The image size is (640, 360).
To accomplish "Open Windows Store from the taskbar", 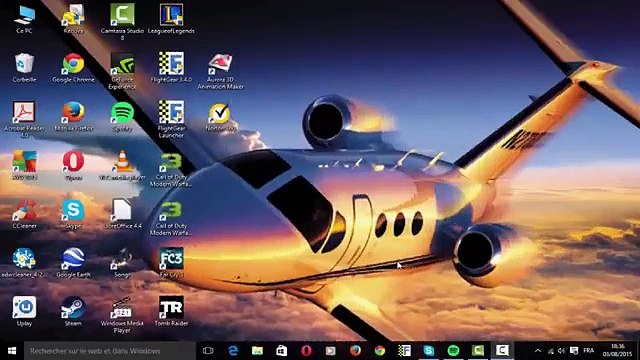I will [282, 351].
